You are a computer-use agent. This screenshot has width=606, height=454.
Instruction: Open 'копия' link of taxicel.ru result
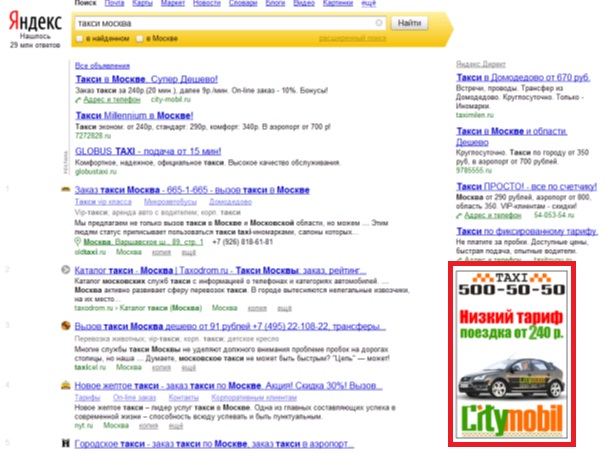coord(161,367)
